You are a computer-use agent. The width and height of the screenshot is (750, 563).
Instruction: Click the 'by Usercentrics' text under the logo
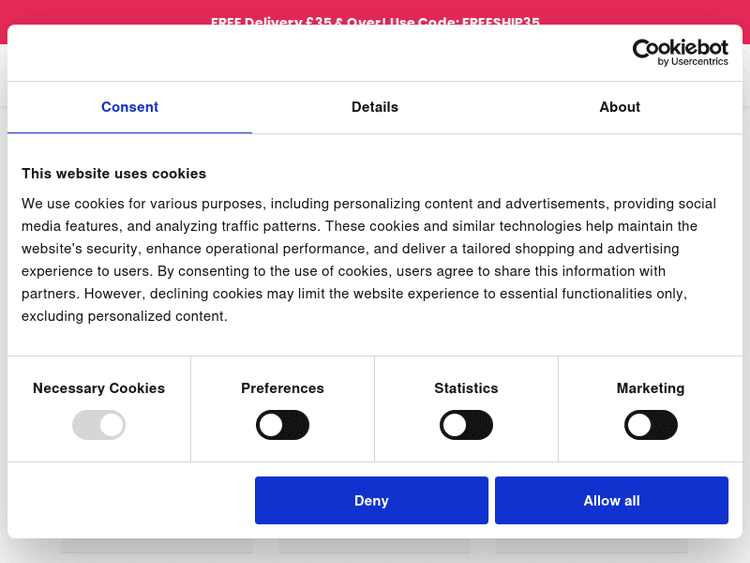(x=693, y=62)
